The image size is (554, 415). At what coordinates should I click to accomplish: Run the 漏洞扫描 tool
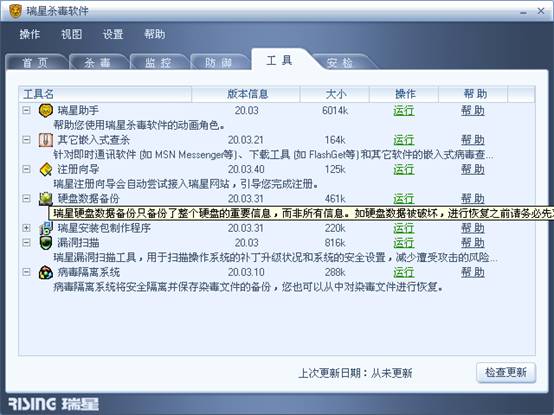[404, 243]
